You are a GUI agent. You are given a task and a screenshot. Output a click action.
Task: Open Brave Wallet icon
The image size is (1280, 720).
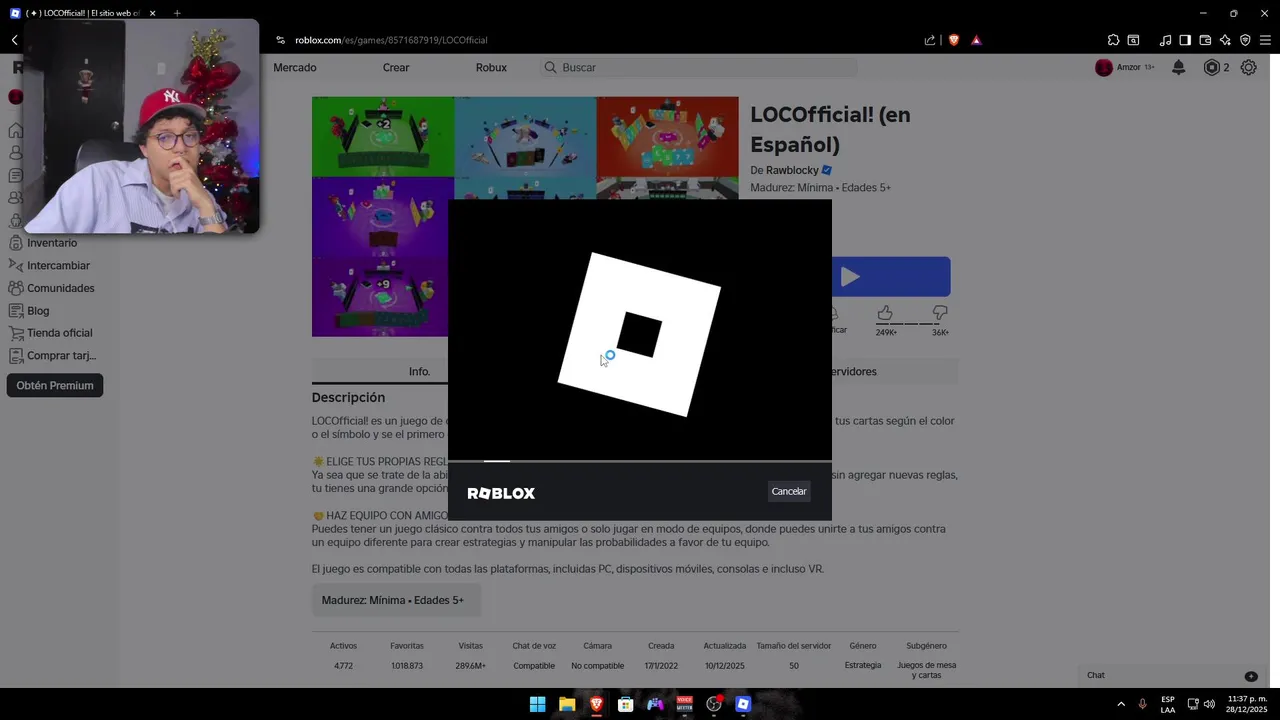(1205, 40)
